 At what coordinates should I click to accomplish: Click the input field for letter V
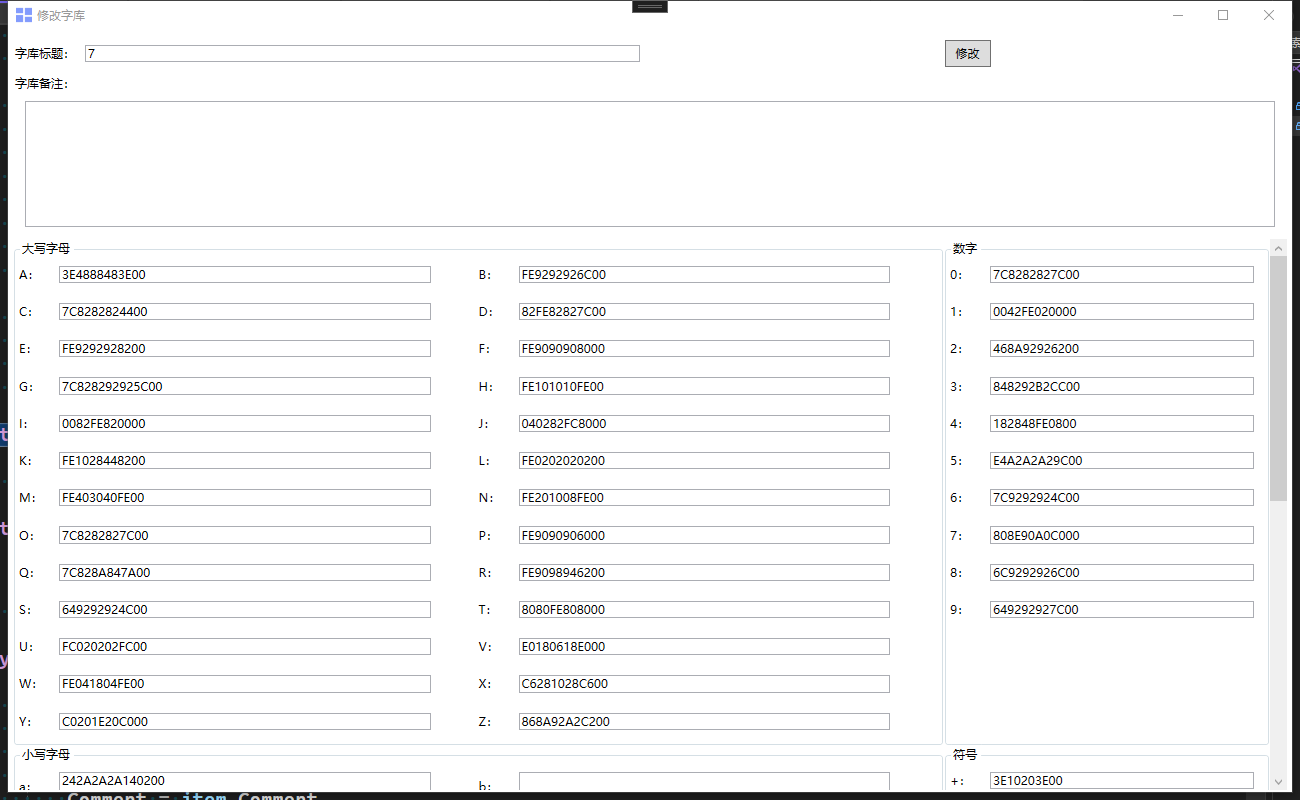click(x=704, y=646)
